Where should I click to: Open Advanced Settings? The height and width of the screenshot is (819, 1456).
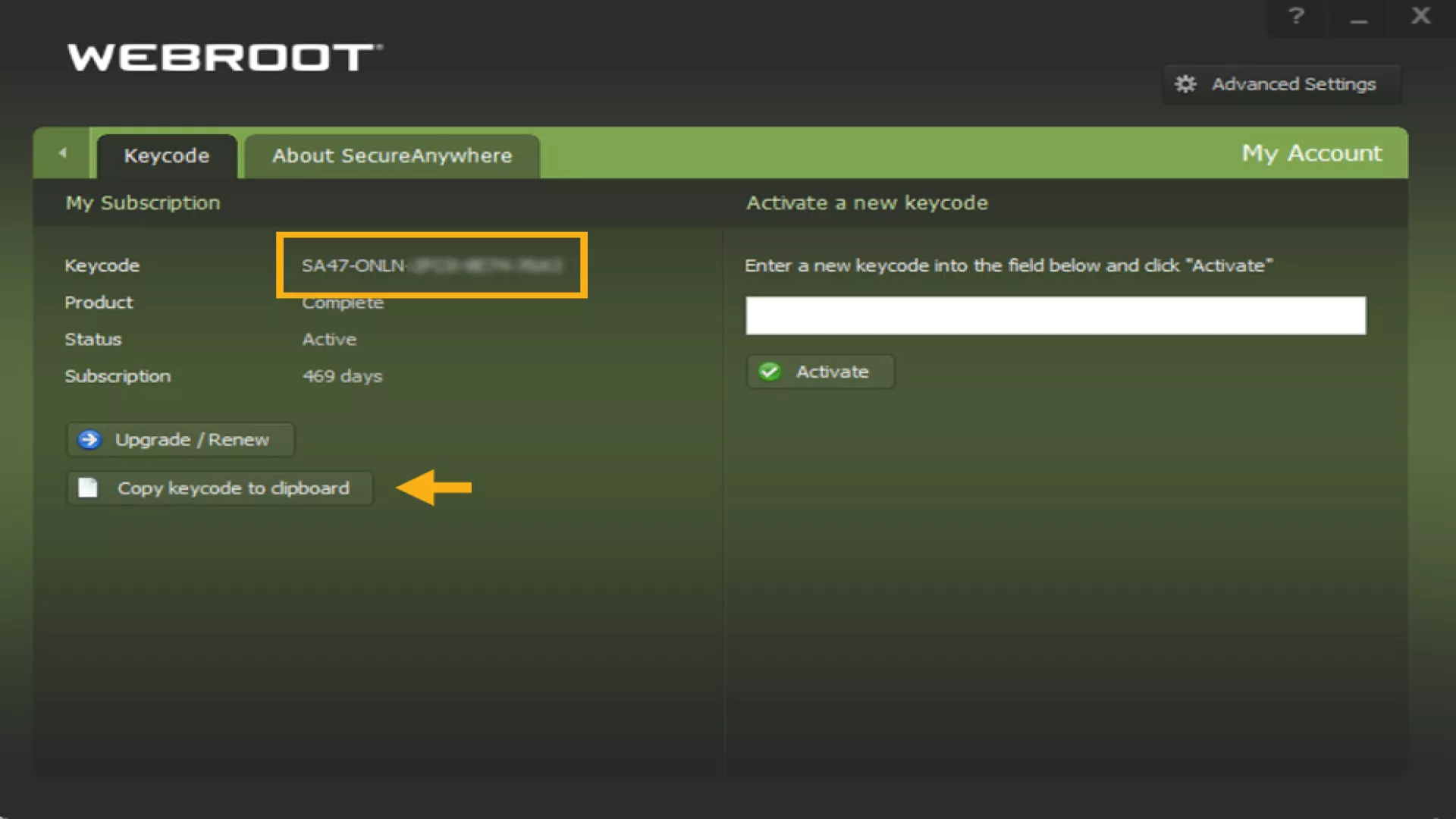coord(1282,84)
